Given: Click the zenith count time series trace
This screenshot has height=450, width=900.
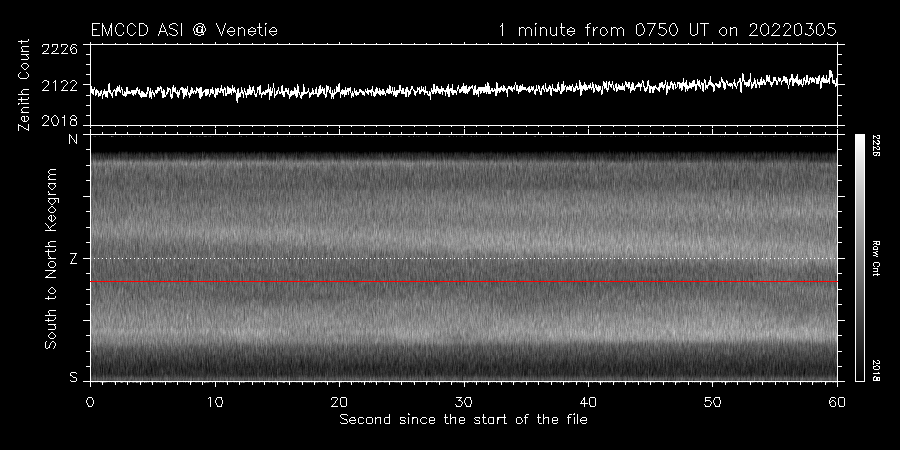Looking at the screenshot, I should pyautogui.click(x=464, y=88).
